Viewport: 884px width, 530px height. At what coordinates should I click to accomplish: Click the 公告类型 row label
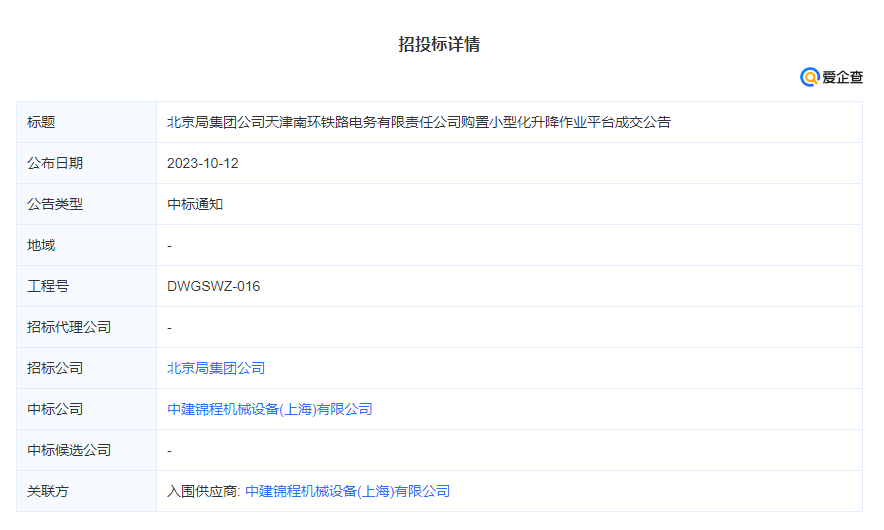(55, 204)
